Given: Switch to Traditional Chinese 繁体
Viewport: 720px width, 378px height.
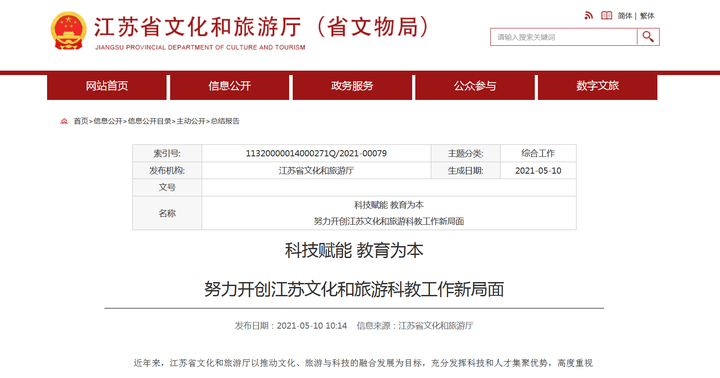Looking at the screenshot, I should 647,16.
